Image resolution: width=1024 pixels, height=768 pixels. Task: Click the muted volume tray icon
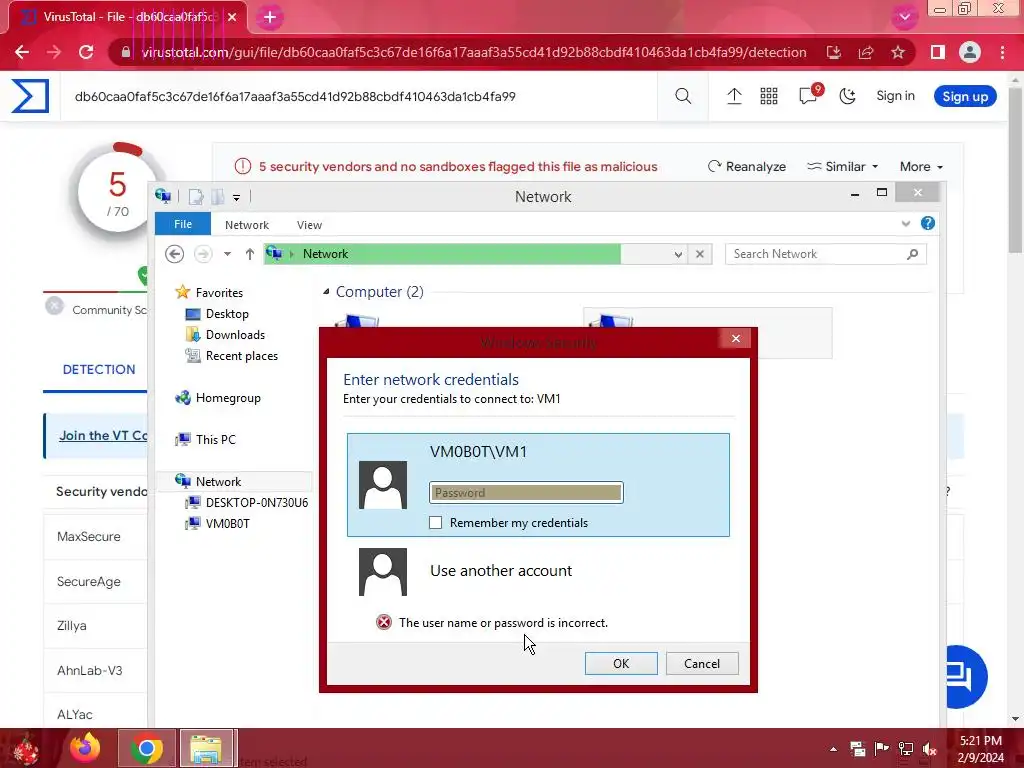pyautogui.click(x=929, y=749)
